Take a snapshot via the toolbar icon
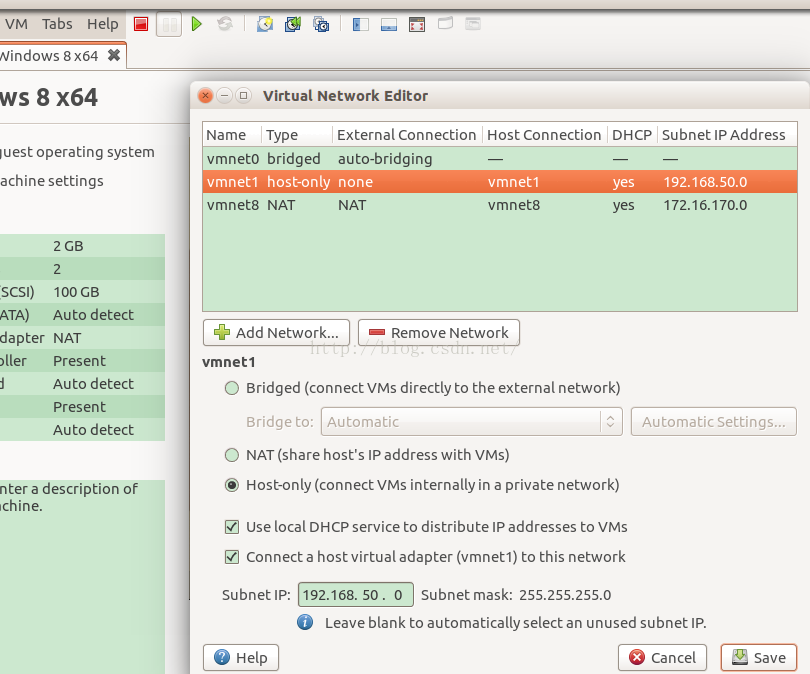 [265, 24]
